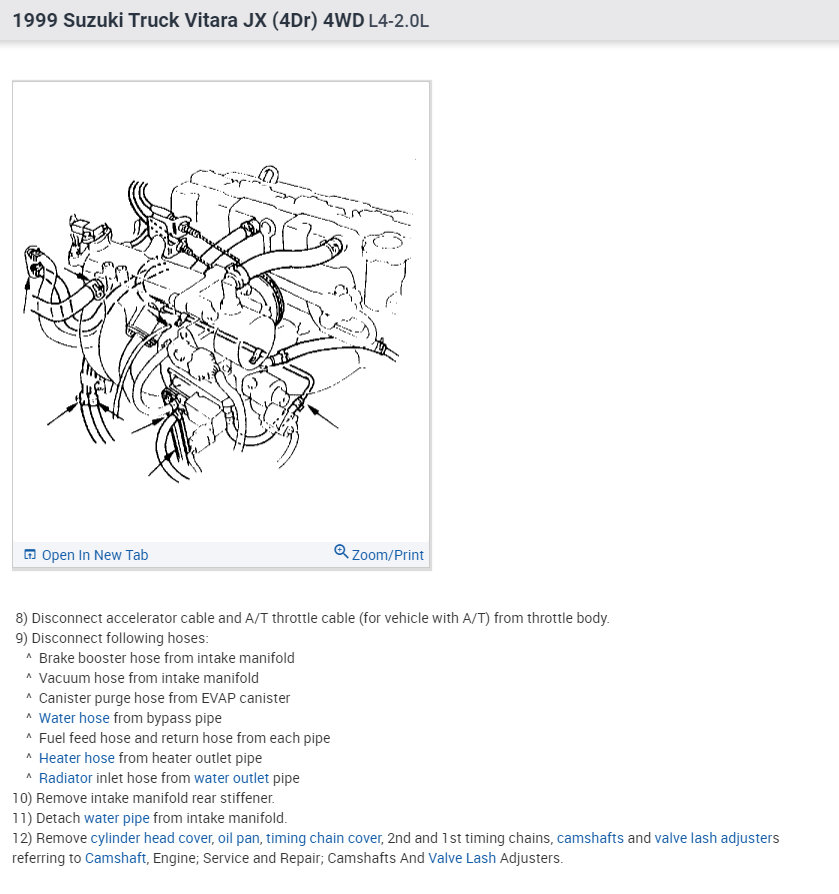Image resolution: width=839 pixels, height=894 pixels.
Task: Open In New Tab link text
Action: (x=95, y=555)
